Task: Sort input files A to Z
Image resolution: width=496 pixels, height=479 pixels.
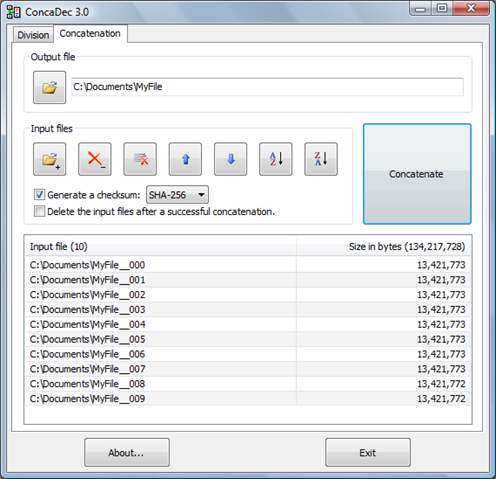Action: click(276, 159)
